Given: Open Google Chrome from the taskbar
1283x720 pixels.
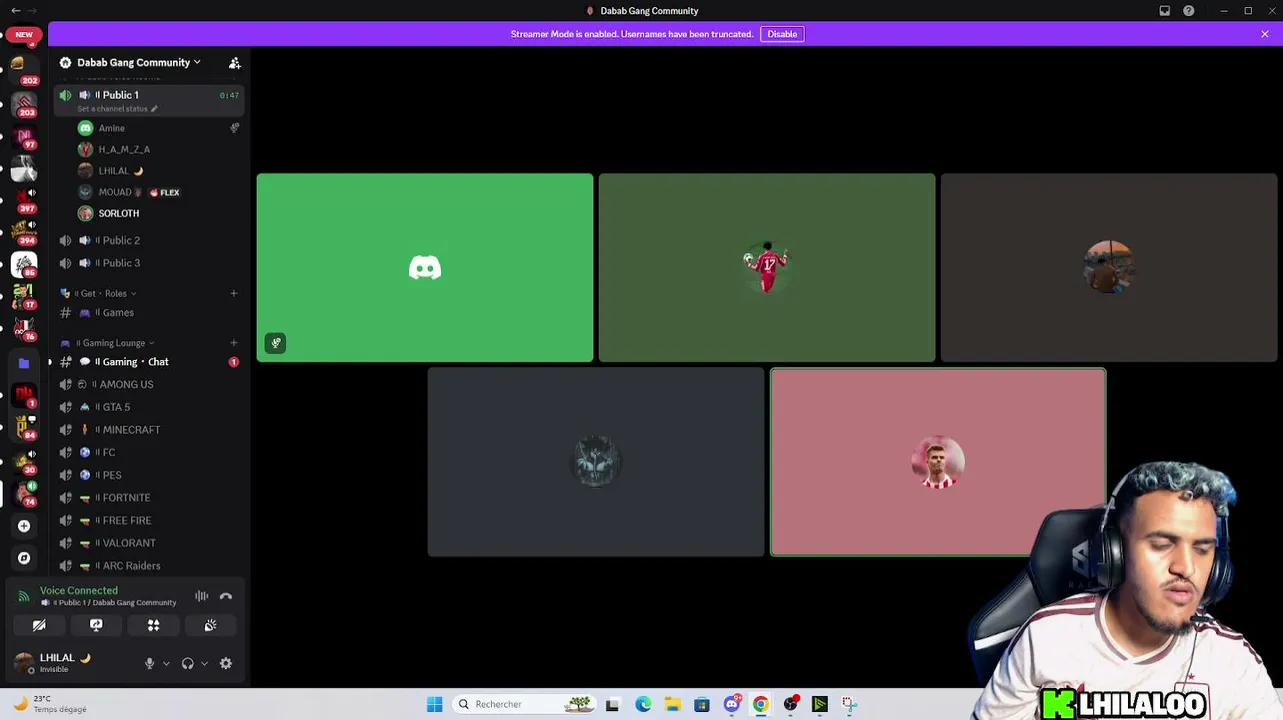Looking at the screenshot, I should pyautogui.click(x=761, y=704).
